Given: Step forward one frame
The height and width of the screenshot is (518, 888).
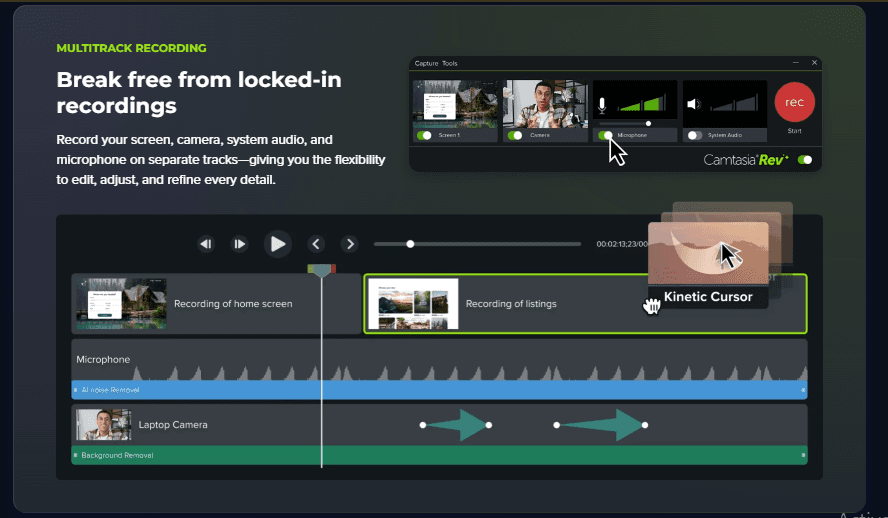Looking at the screenshot, I should click(240, 244).
